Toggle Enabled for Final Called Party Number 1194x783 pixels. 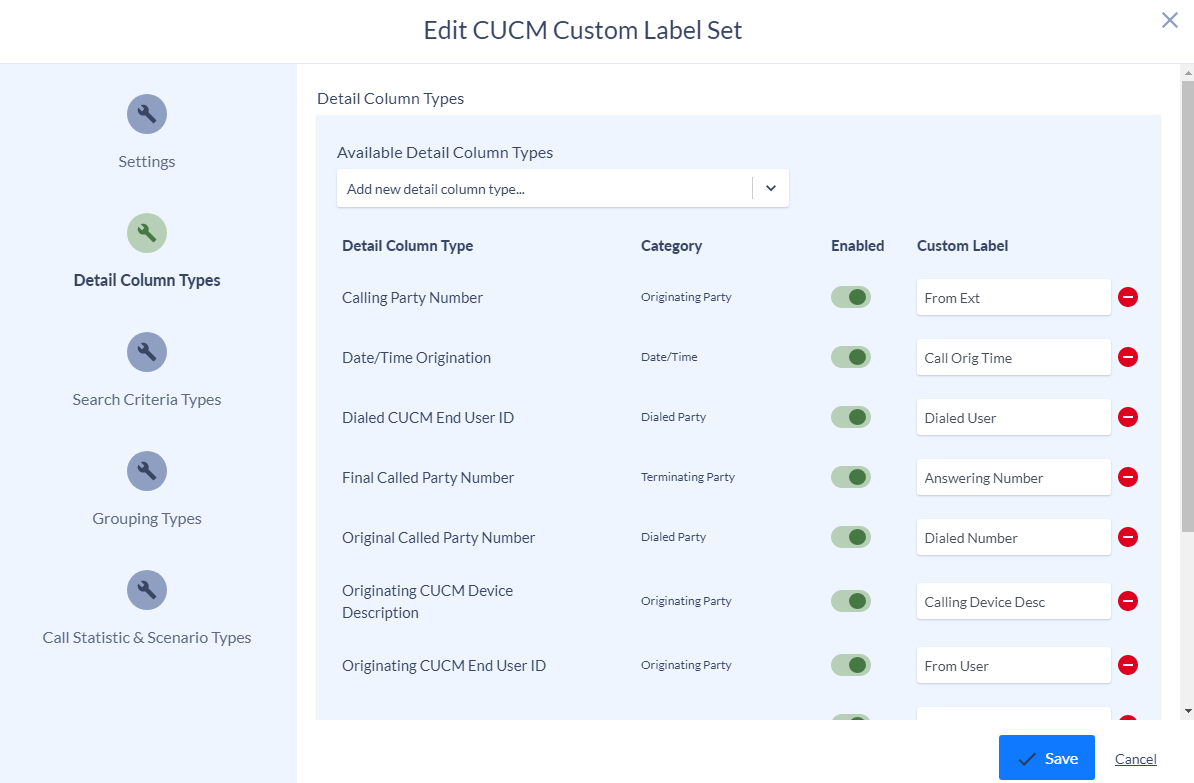[x=851, y=478]
